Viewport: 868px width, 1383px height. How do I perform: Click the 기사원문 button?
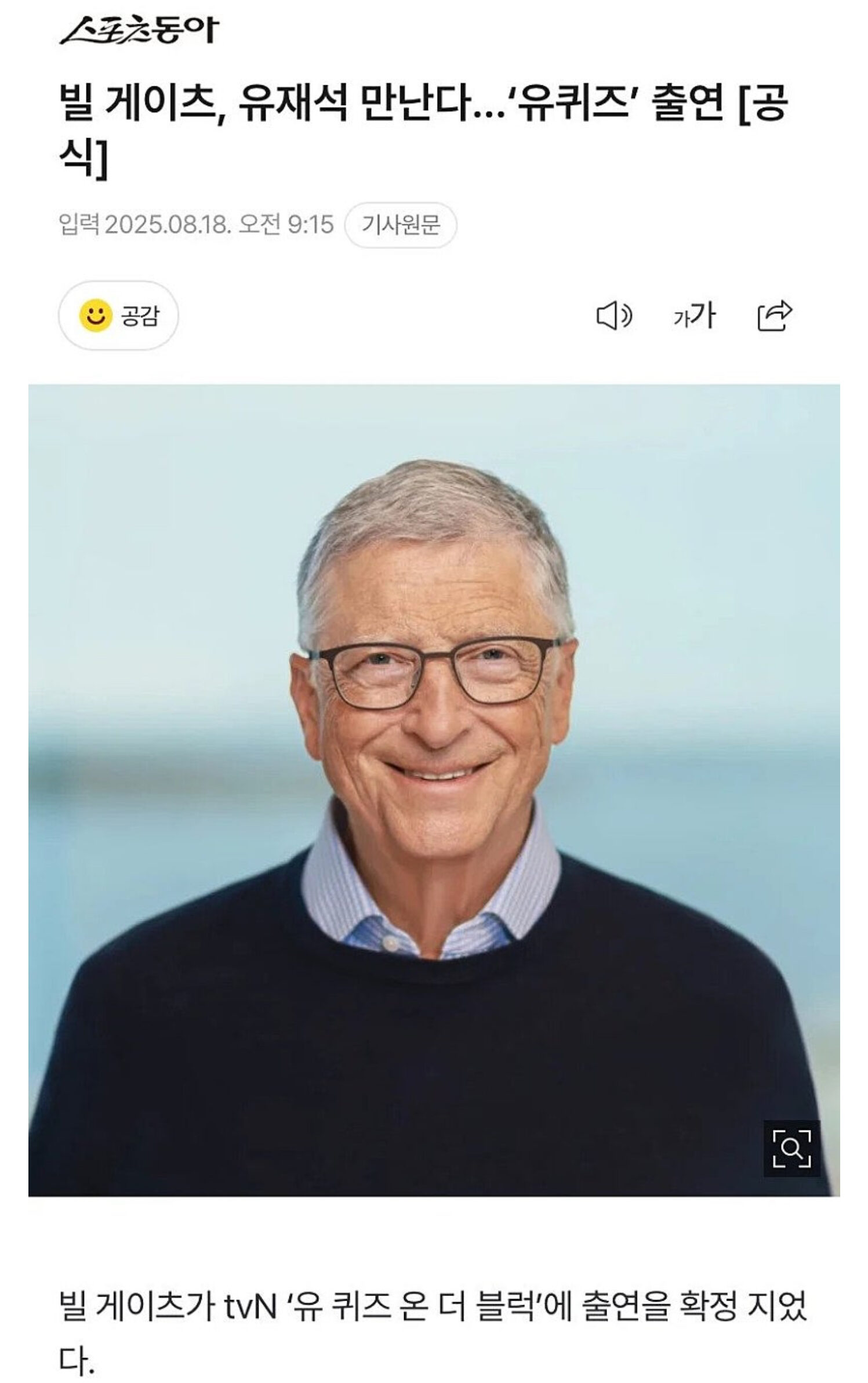401,225
